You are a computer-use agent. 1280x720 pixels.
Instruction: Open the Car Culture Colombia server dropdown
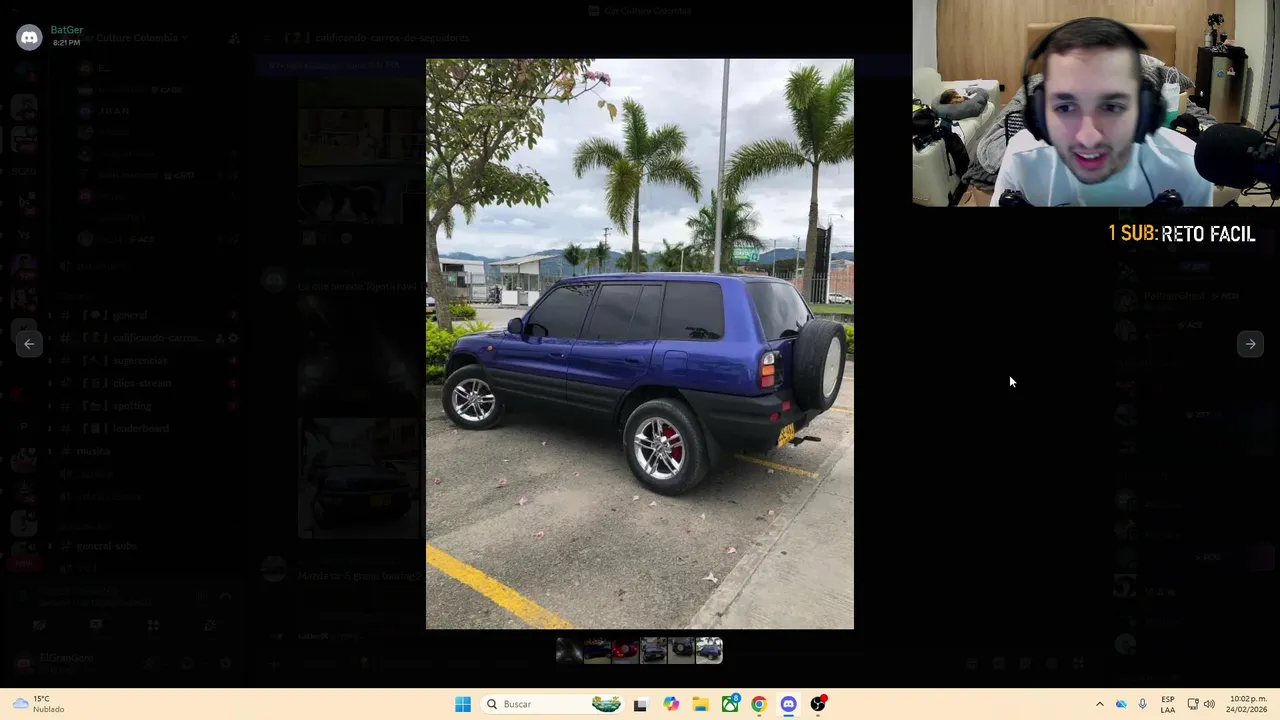[130, 38]
